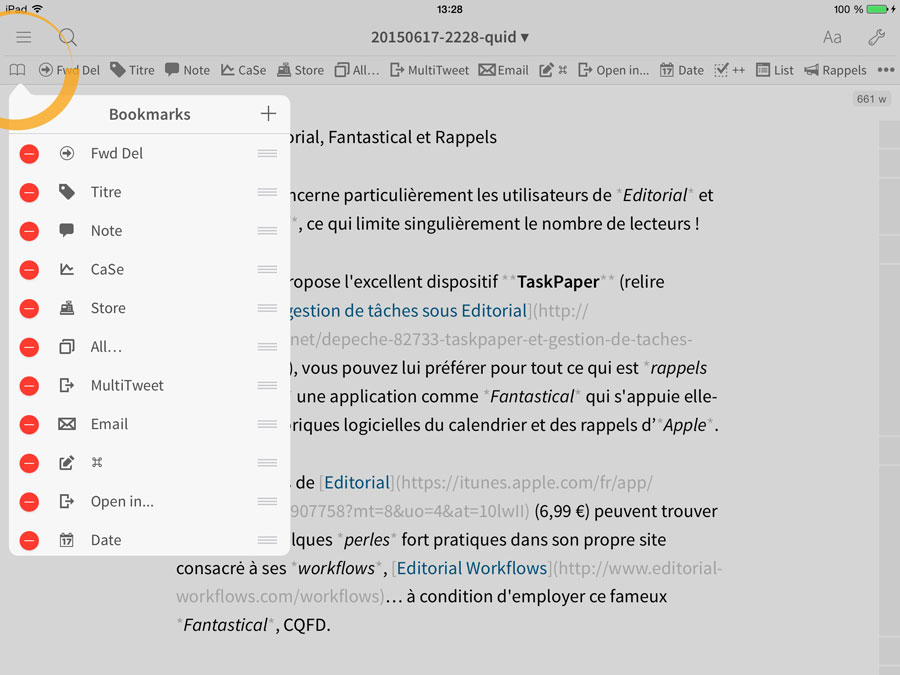Run the edit ⌘ workflow in bar
Image resolution: width=900 pixels, height=675 pixels.
tap(553, 70)
